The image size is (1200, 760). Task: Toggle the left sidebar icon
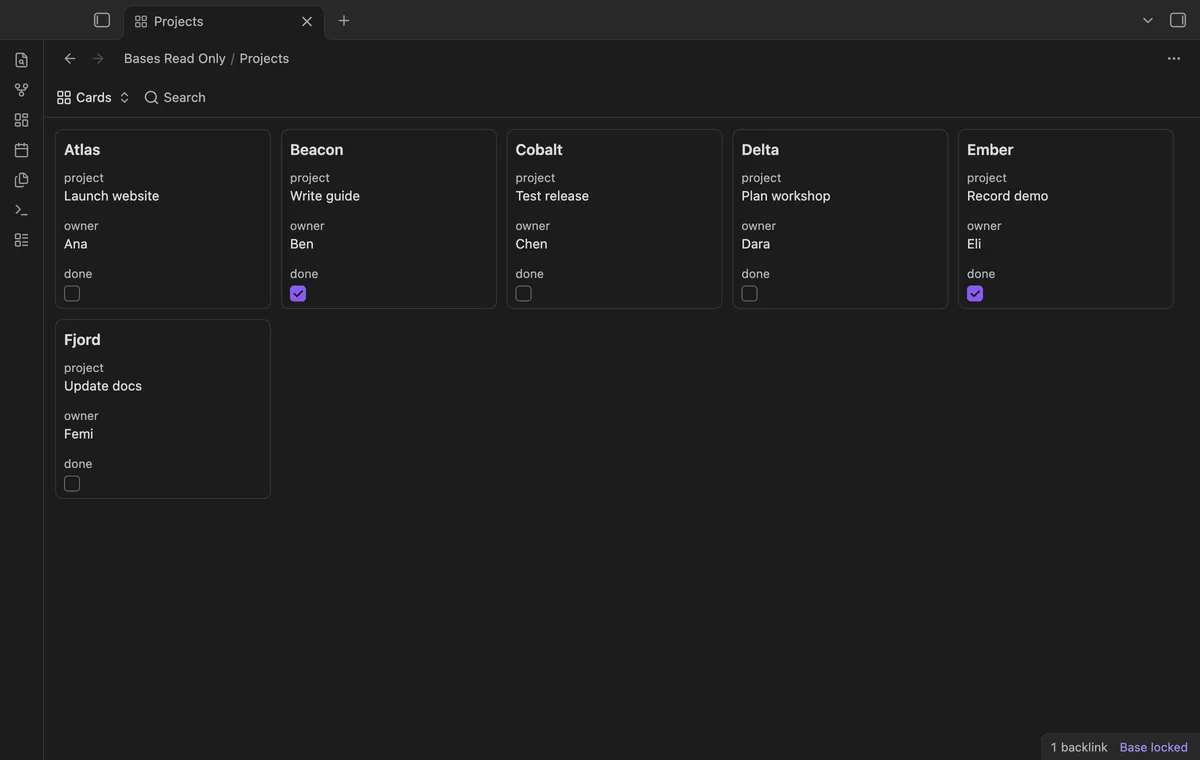pos(102,20)
